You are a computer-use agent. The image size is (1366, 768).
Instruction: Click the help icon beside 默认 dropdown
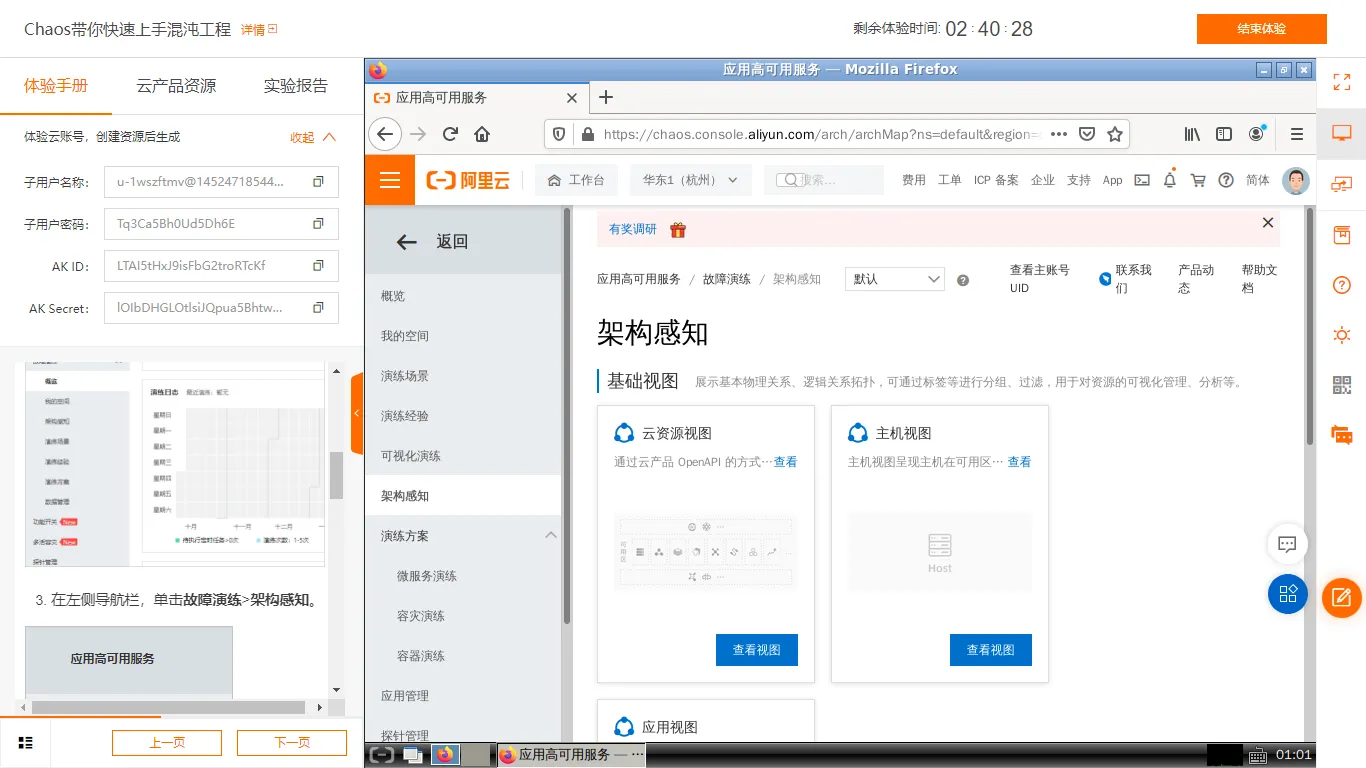pyautogui.click(x=963, y=280)
